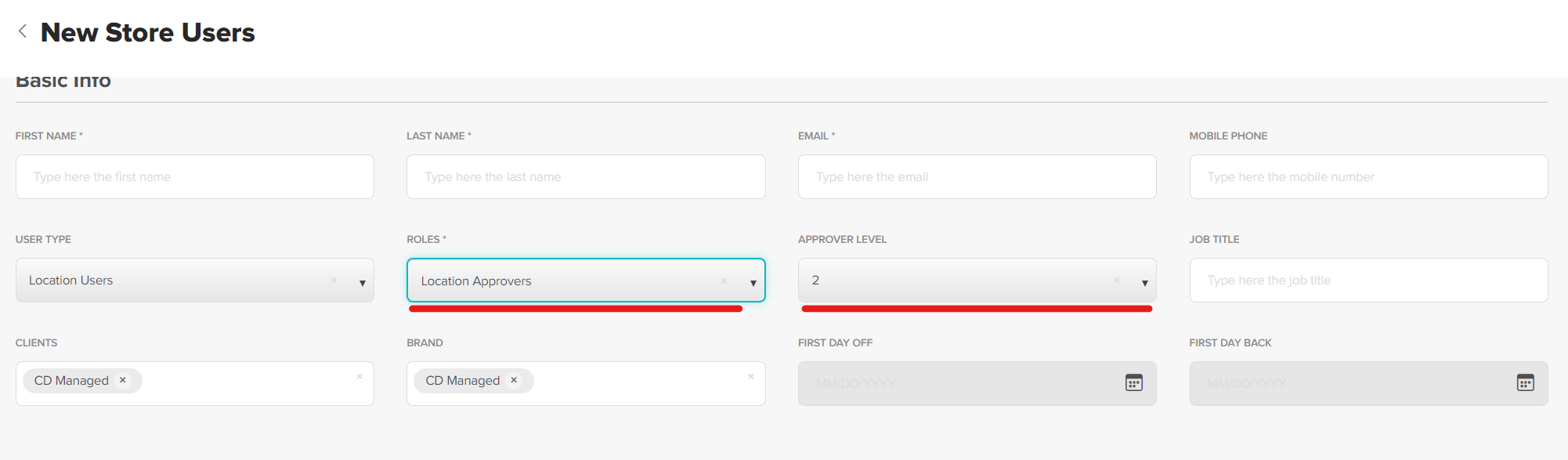Click the First Day Back date field

pyautogui.click(x=1347, y=383)
